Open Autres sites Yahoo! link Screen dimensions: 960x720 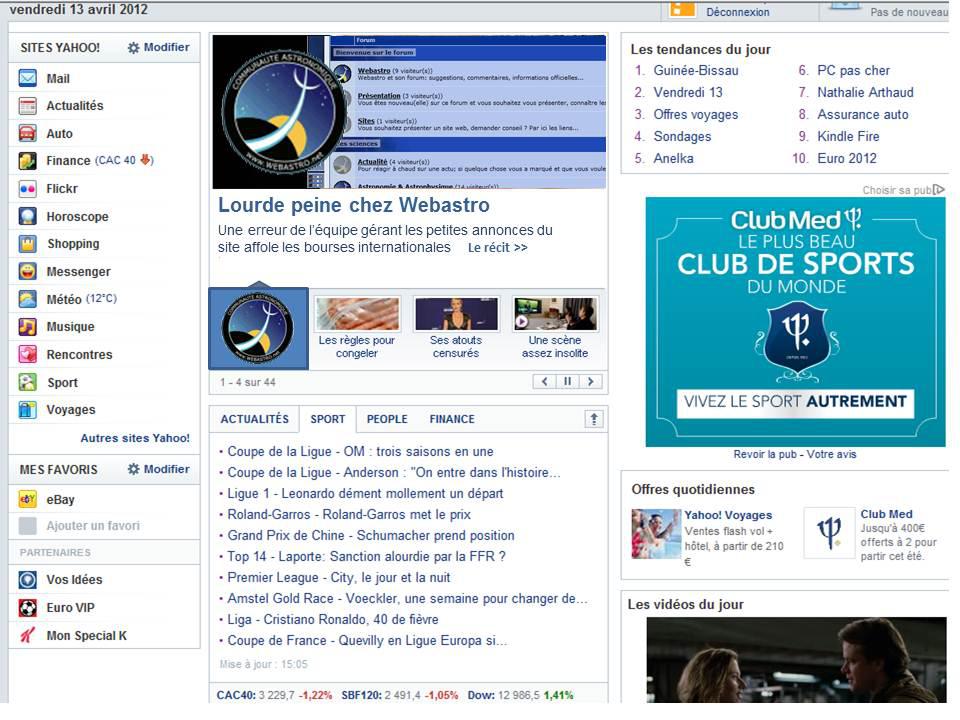[x=135, y=438]
